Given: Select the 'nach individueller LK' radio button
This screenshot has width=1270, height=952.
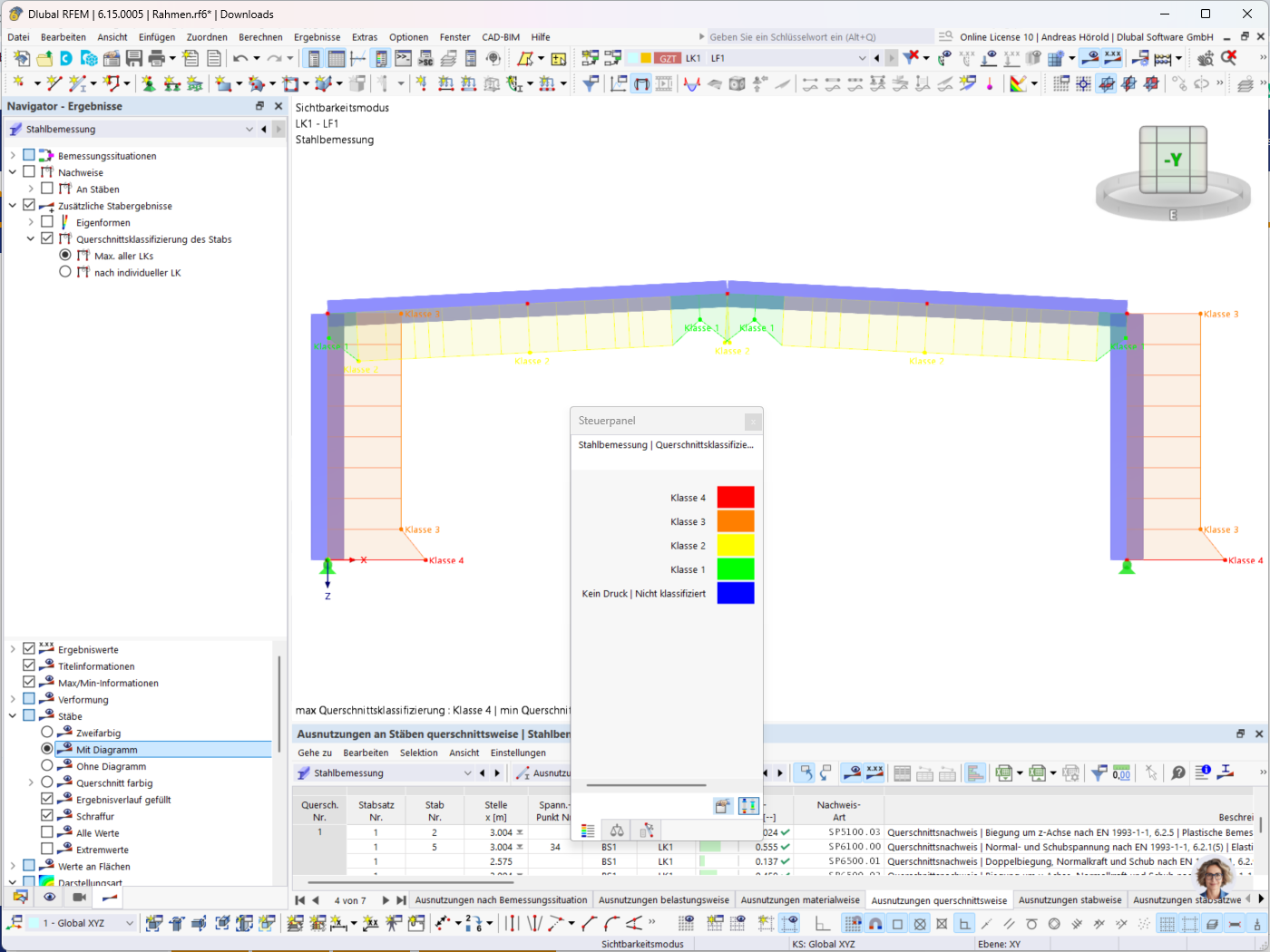Looking at the screenshot, I should [65, 271].
